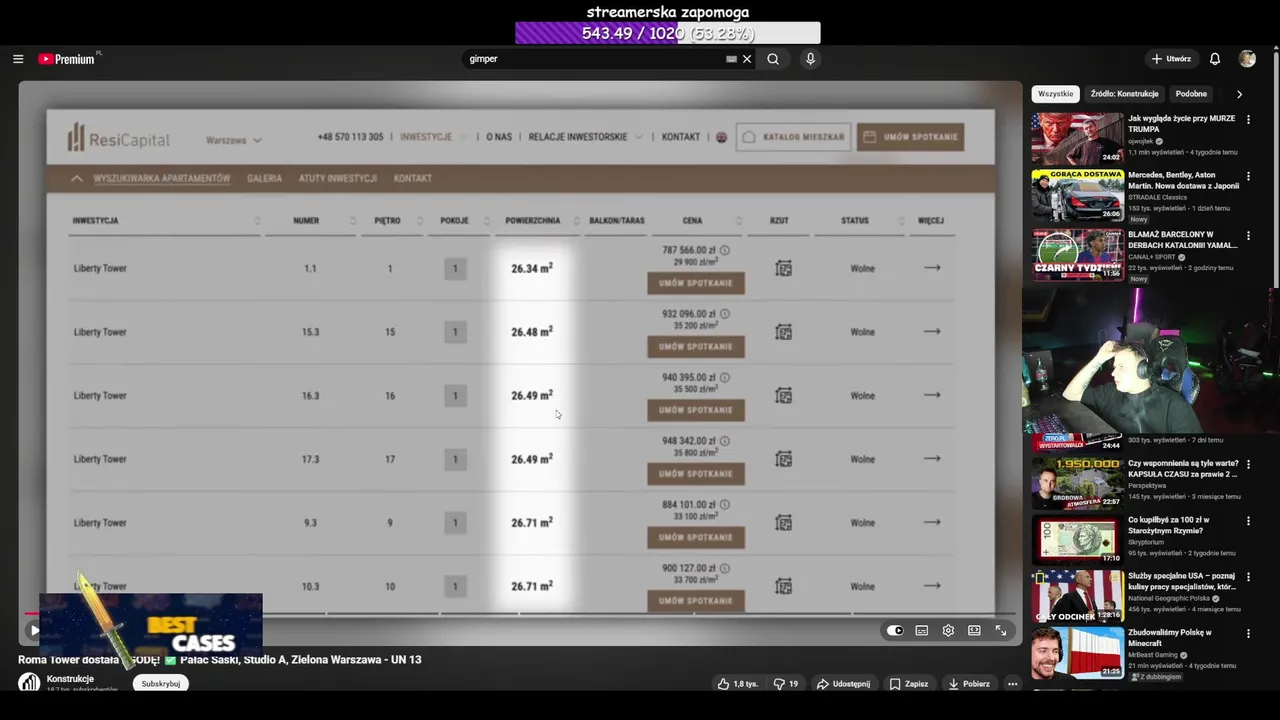Image resolution: width=1280 pixels, height=720 pixels.
Task: Switch player to theater mode
Action: point(974,630)
